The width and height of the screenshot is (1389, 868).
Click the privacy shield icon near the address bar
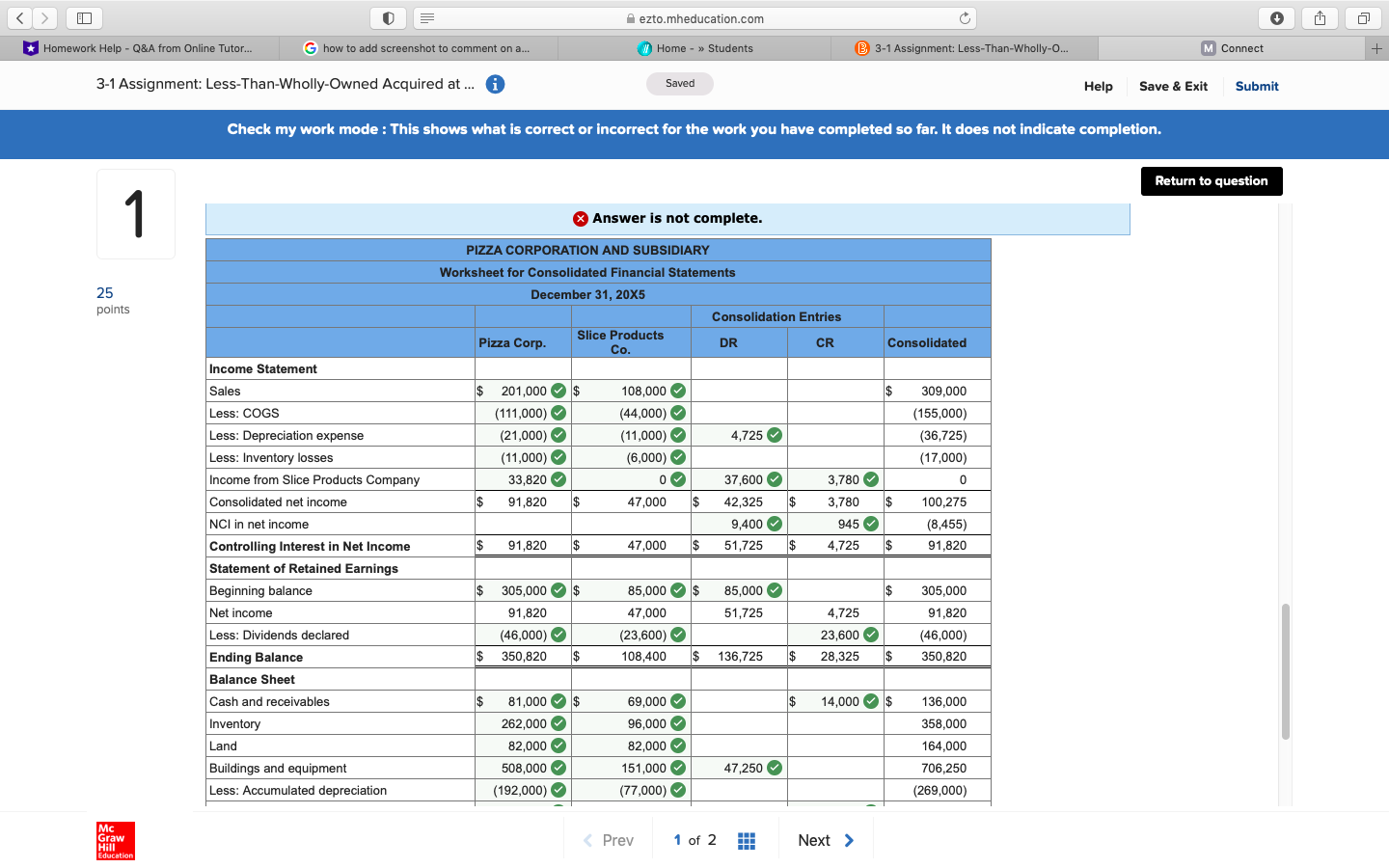click(389, 16)
